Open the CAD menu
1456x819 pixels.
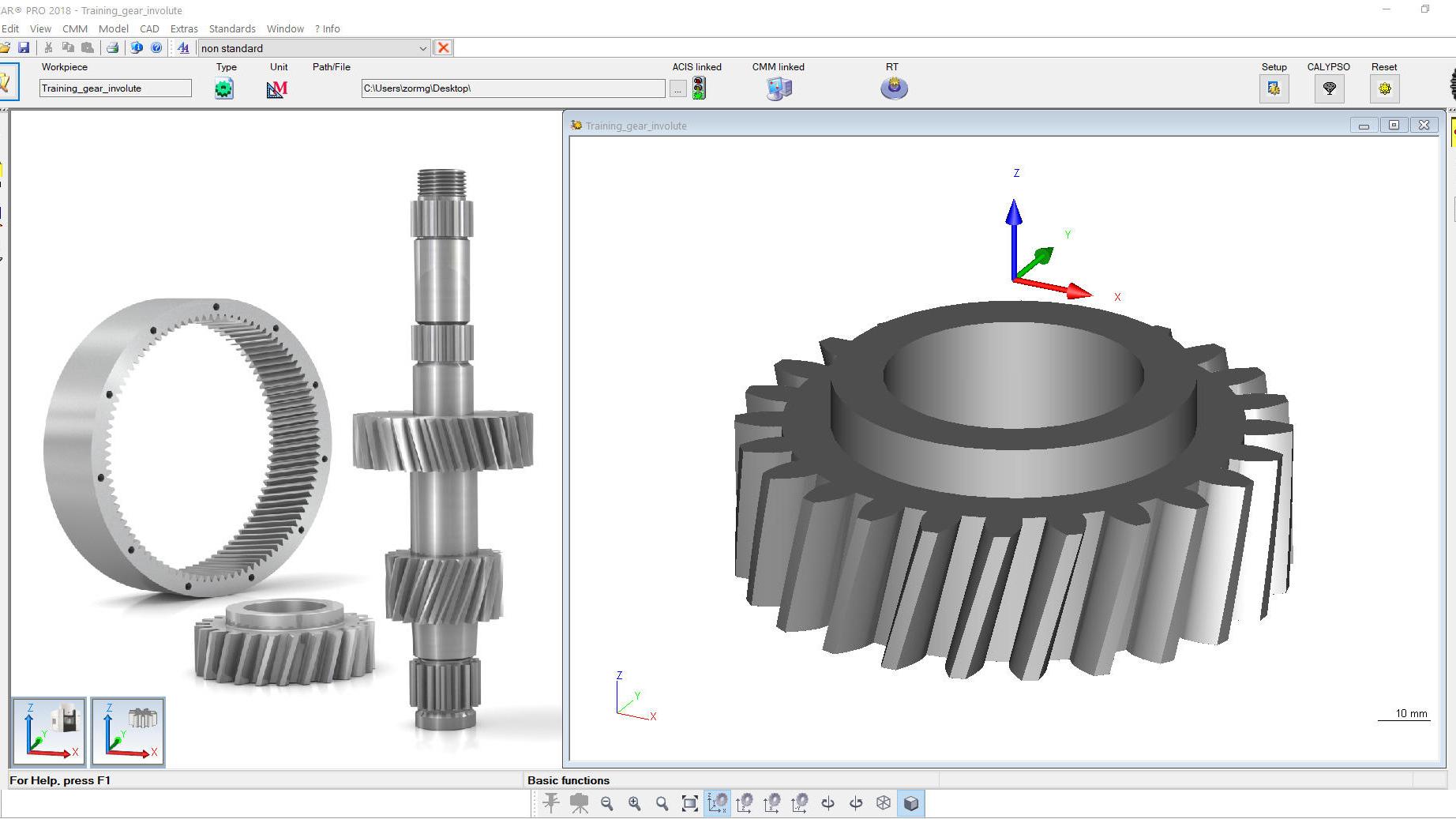click(149, 28)
